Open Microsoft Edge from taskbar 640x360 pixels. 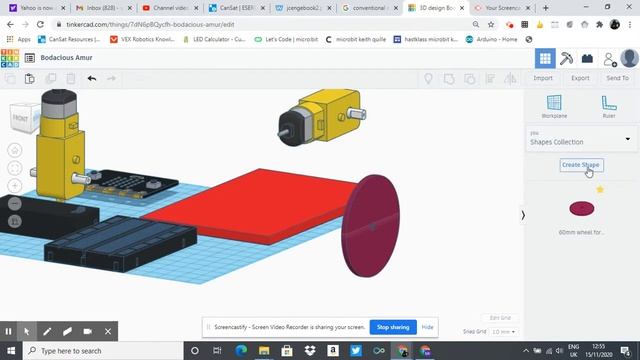pos(241,351)
